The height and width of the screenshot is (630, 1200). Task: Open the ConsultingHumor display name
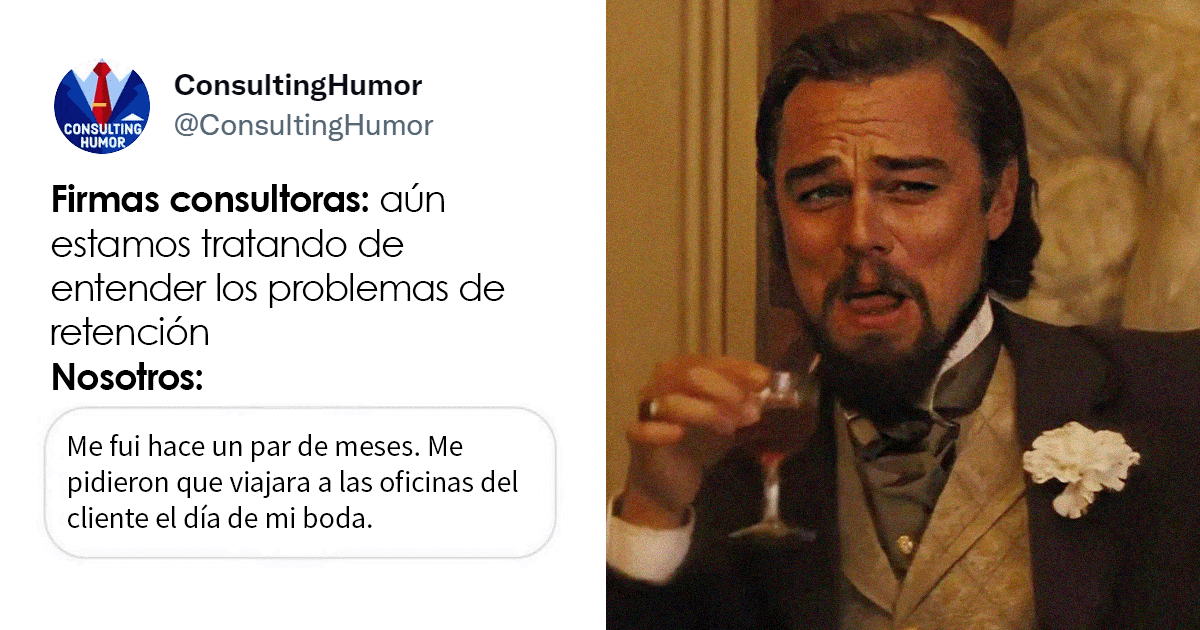point(298,86)
